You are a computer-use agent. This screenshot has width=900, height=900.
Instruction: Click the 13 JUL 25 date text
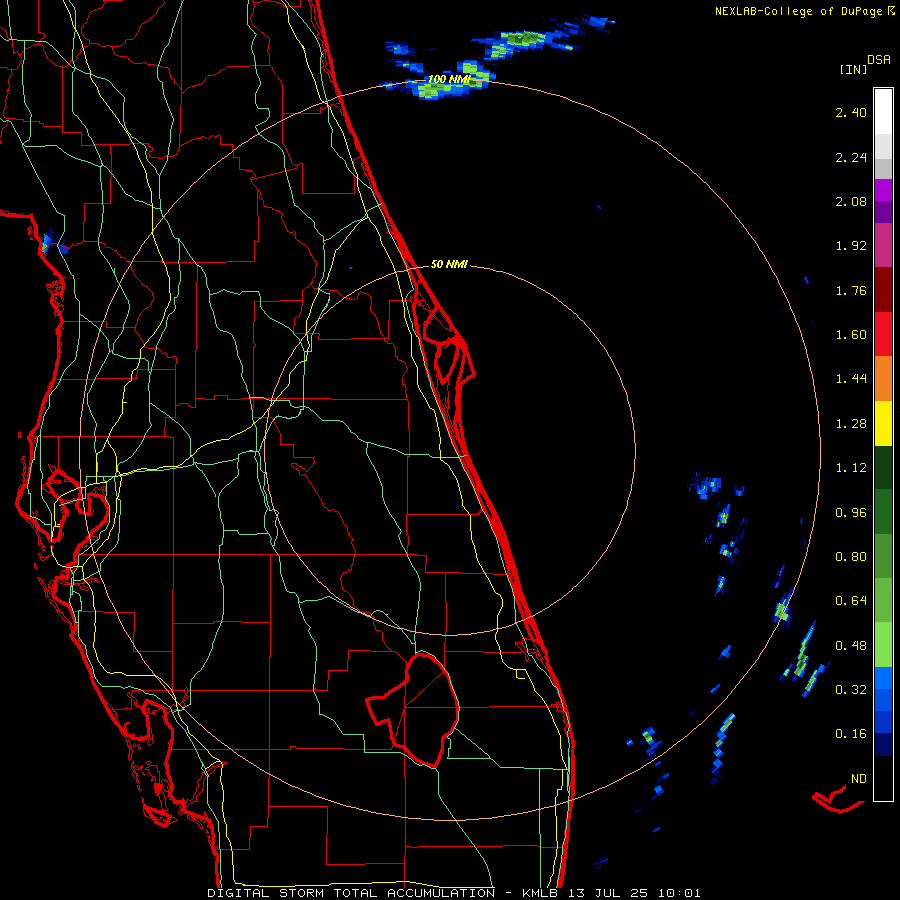pyautogui.click(x=609, y=893)
